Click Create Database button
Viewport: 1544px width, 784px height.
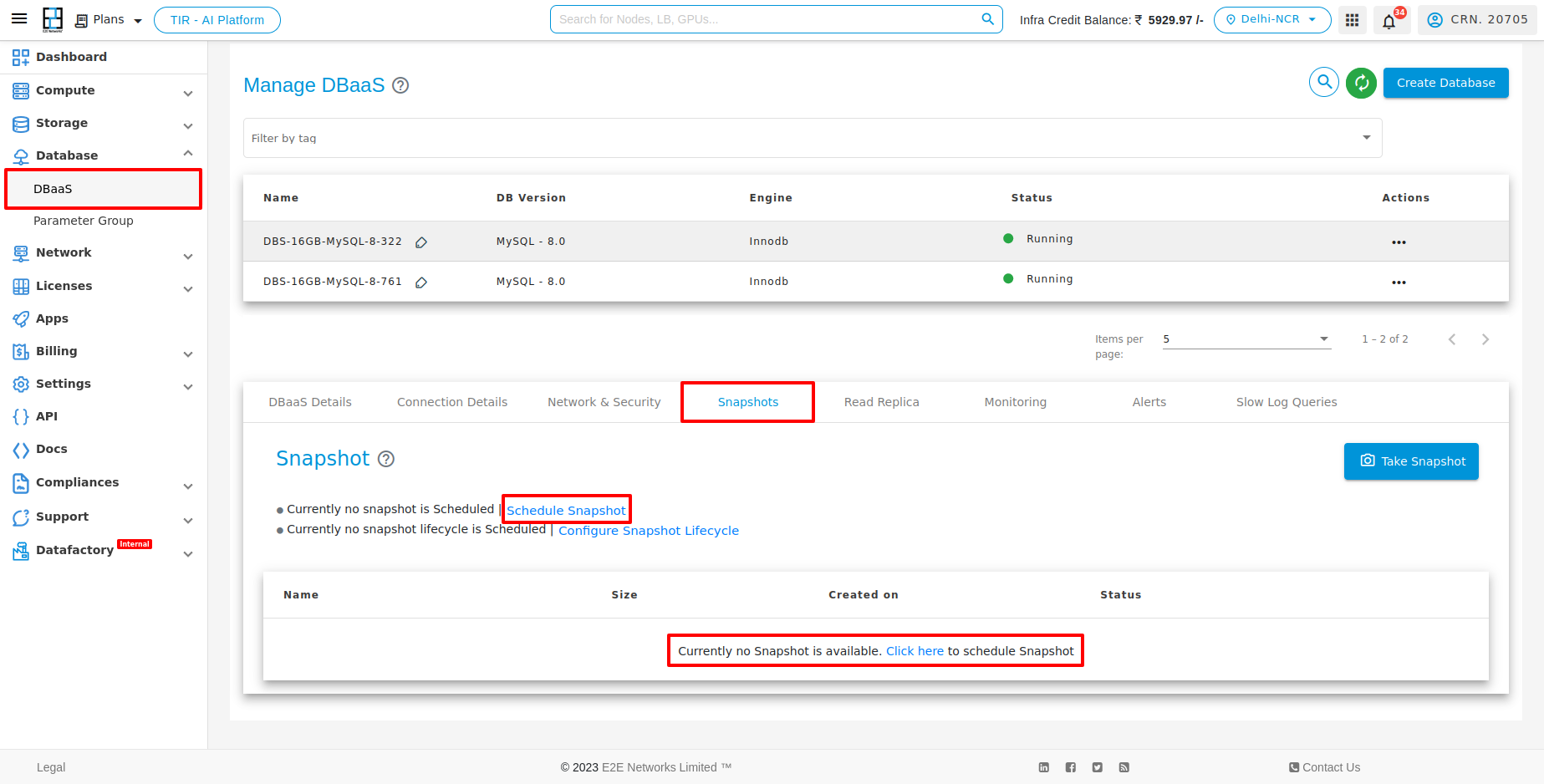tap(1445, 83)
